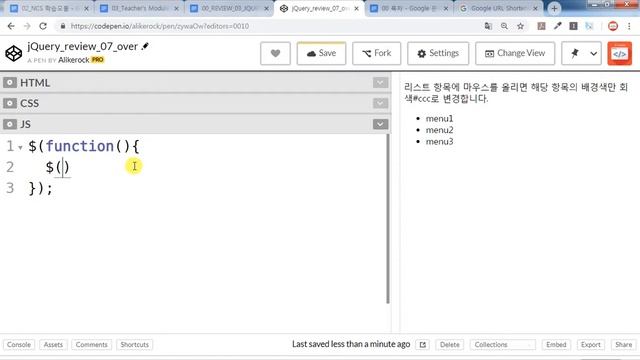Love this pen with heart button
The image size is (640, 360).
tap(276, 53)
